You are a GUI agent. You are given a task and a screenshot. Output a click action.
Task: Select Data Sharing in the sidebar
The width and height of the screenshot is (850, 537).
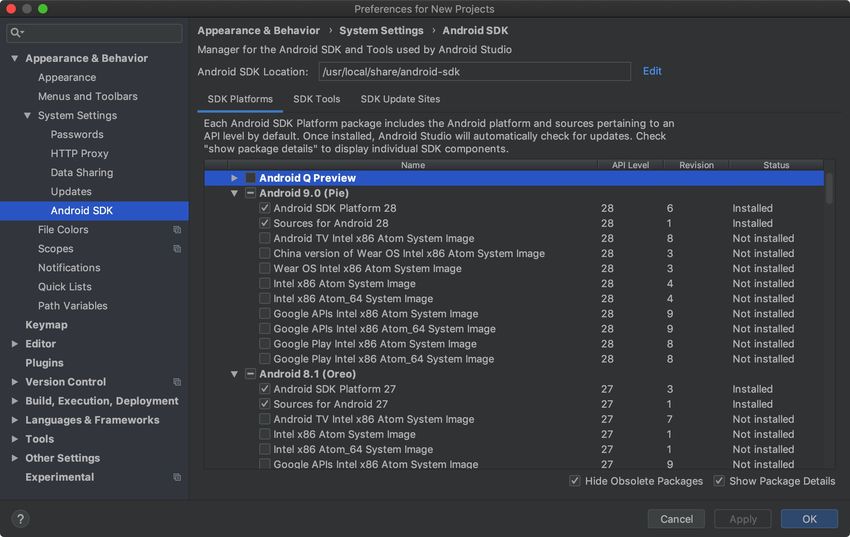coord(82,173)
